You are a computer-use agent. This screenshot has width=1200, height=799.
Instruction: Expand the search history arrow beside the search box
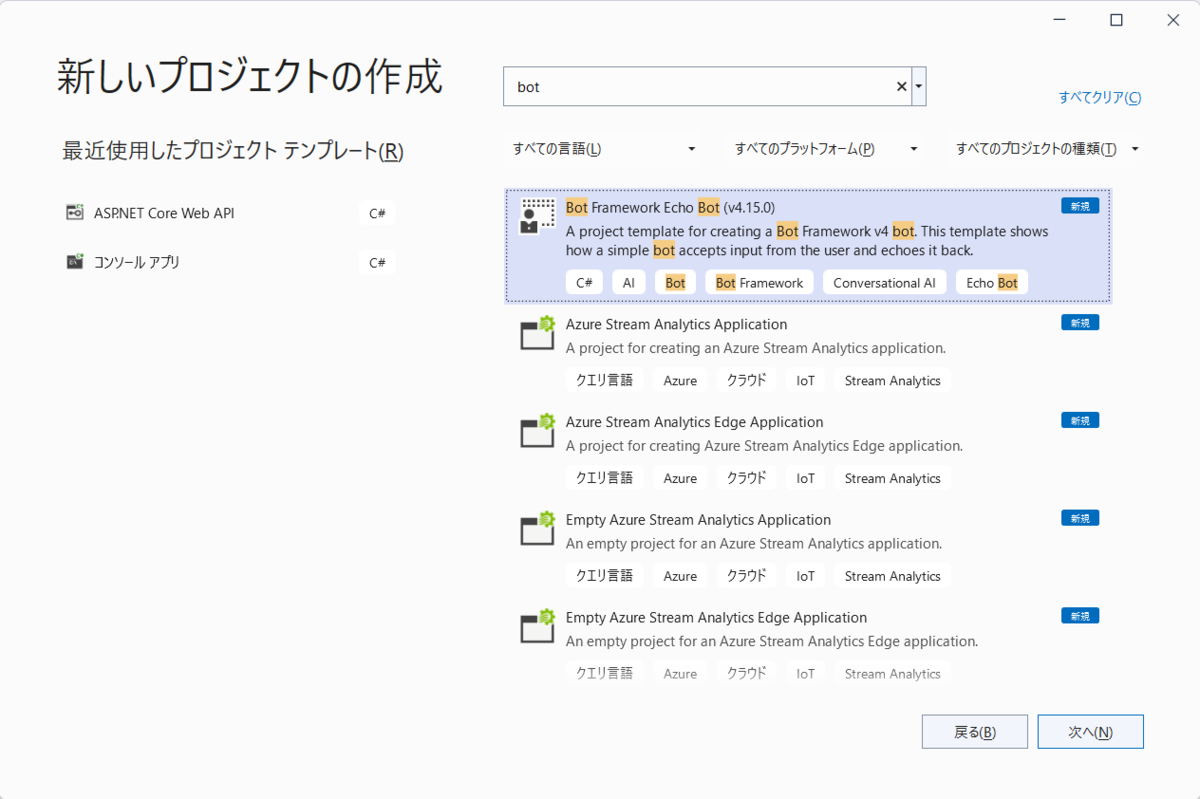pos(919,86)
